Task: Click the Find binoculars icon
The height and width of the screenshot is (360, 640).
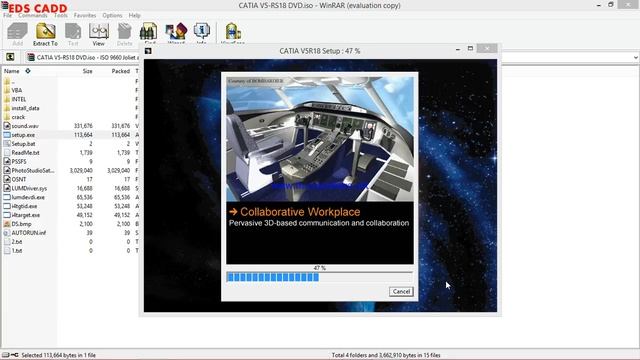Action: 149,31
